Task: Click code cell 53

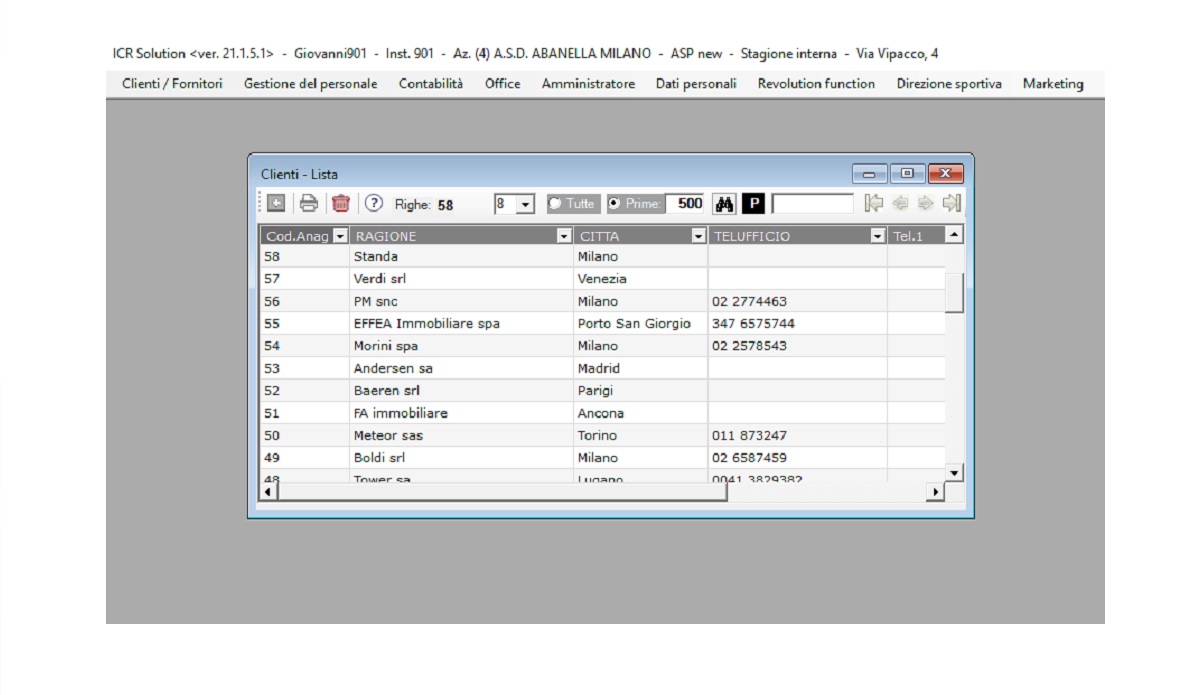Action: 305,368
